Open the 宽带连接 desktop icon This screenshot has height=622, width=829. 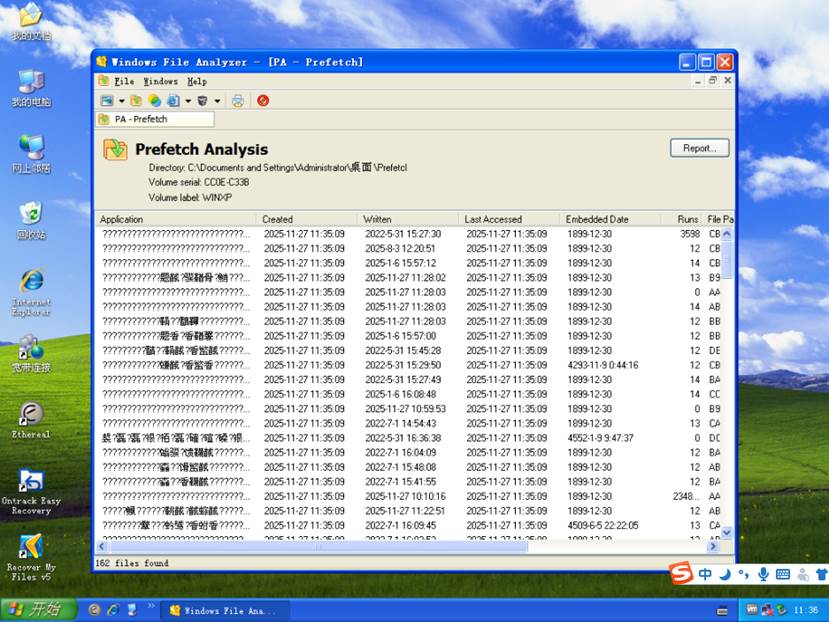[x=31, y=353]
